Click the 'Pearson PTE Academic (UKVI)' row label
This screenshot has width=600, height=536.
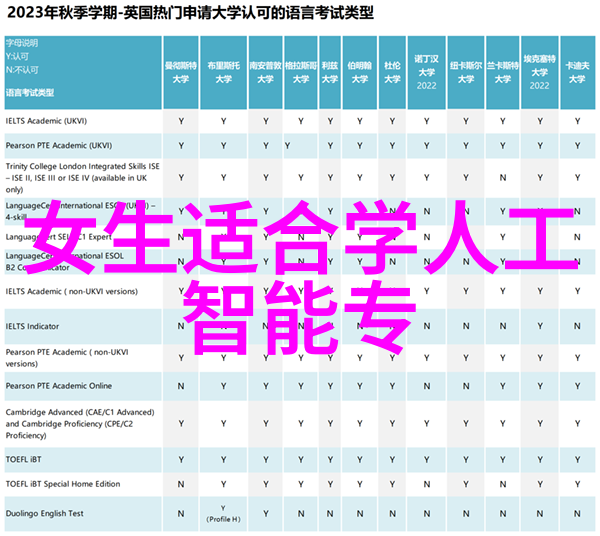pyautogui.click(x=59, y=146)
